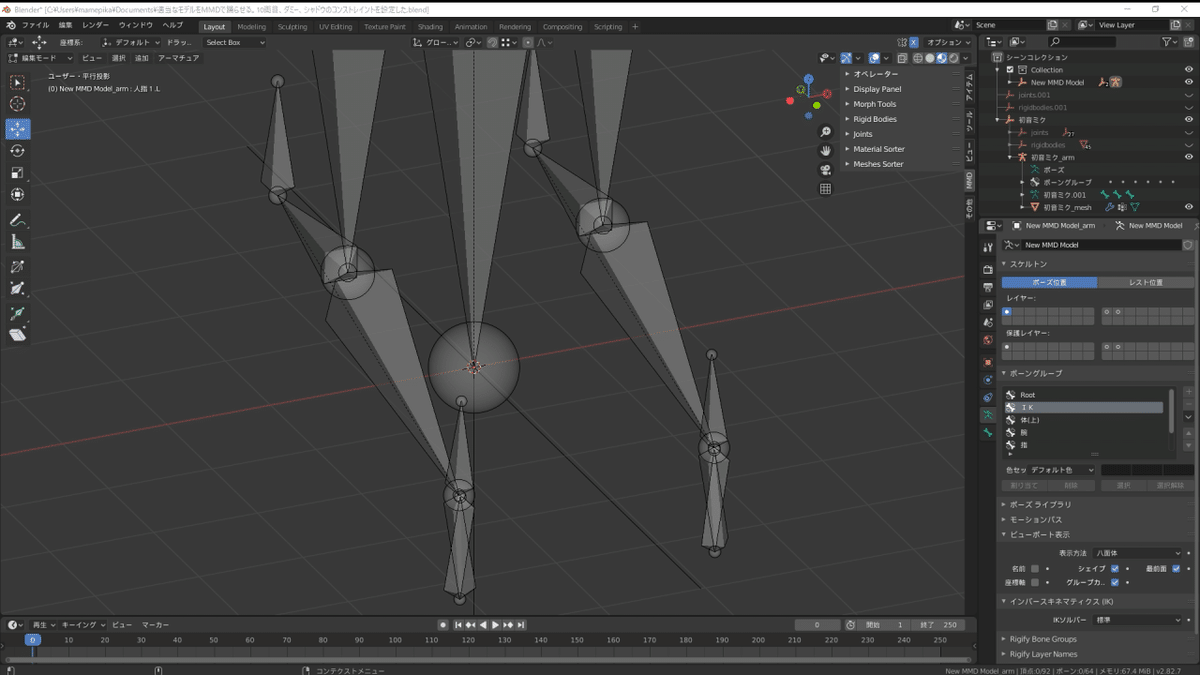Image resolution: width=1200 pixels, height=675 pixels.
Task: Open the 色セット デフォルト色 dropdown
Action: 1062,470
